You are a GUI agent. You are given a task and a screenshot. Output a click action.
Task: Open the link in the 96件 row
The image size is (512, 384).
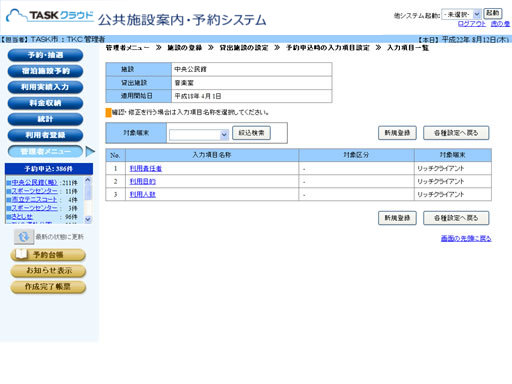tap(22, 217)
